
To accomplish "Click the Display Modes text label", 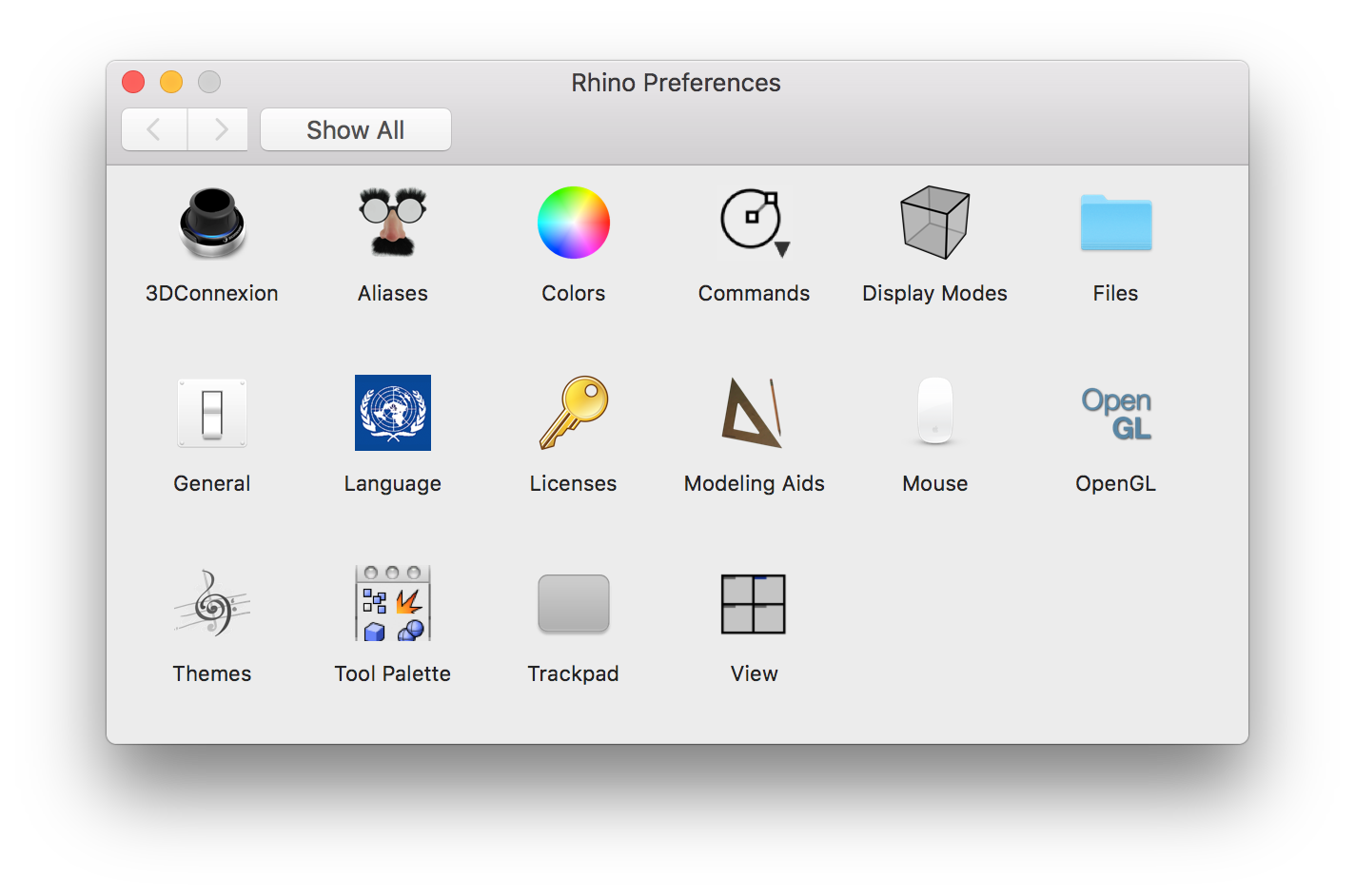I will pyautogui.click(x=934, y=294).
